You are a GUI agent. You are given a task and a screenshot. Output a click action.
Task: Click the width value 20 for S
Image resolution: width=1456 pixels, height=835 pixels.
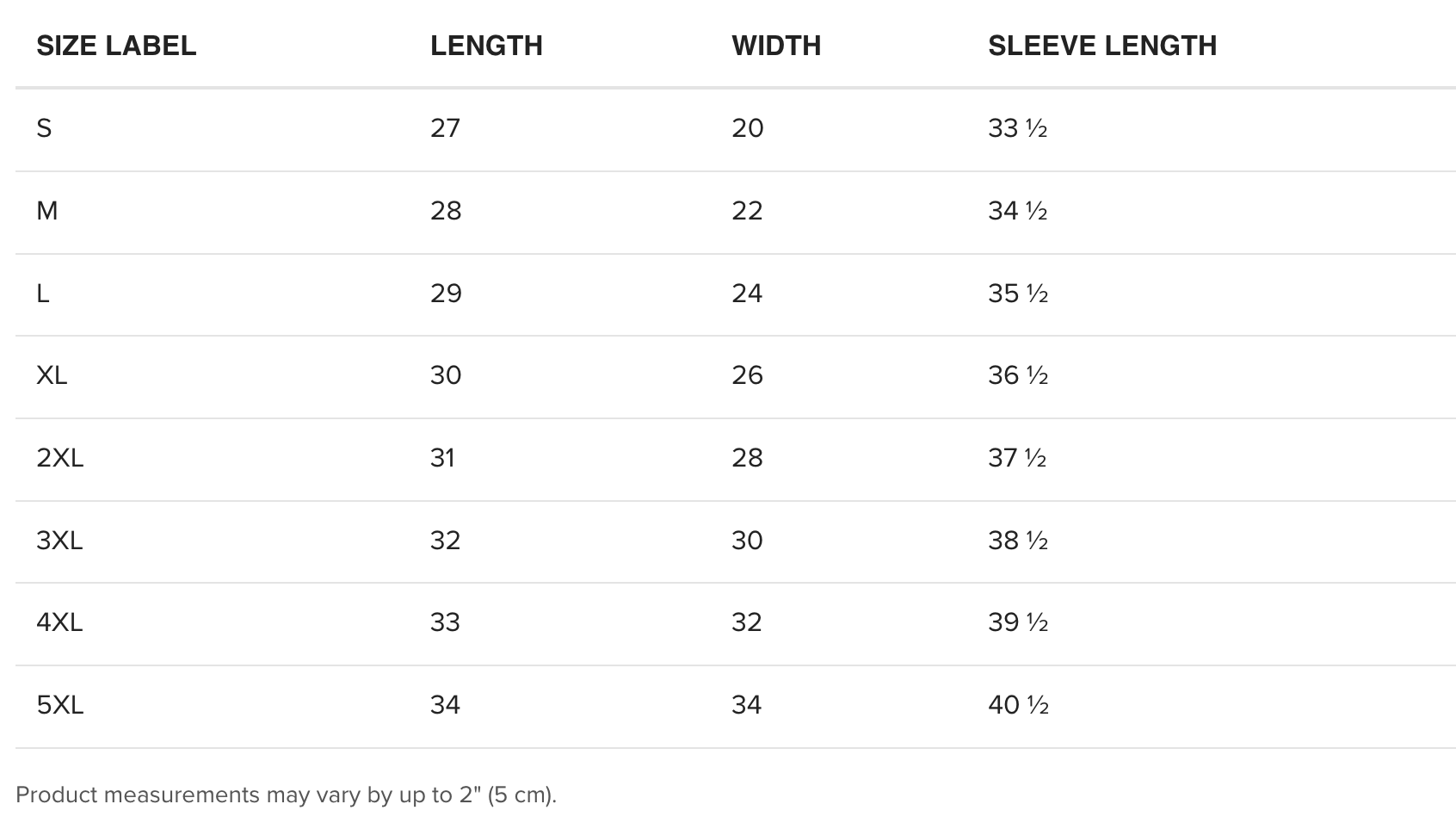point(748,128)
